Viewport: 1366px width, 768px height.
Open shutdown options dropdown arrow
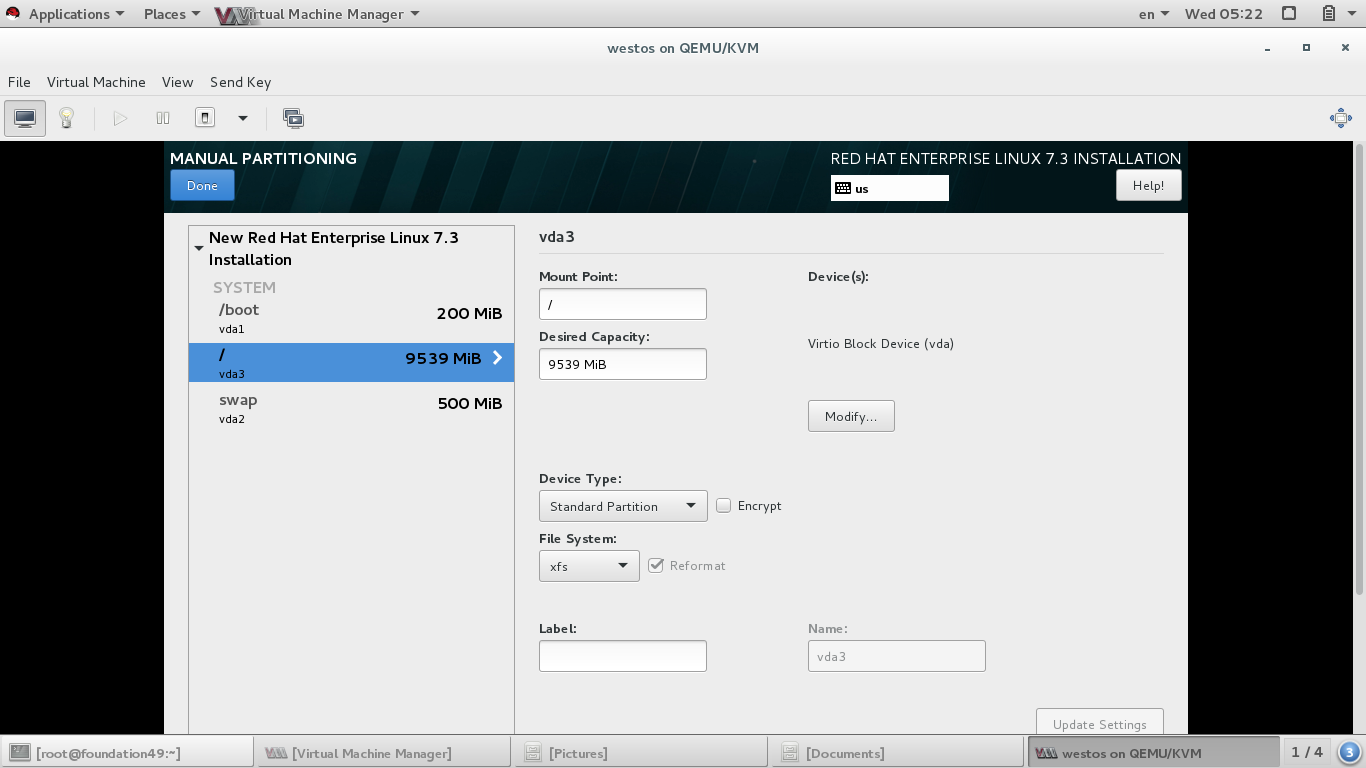242,118
